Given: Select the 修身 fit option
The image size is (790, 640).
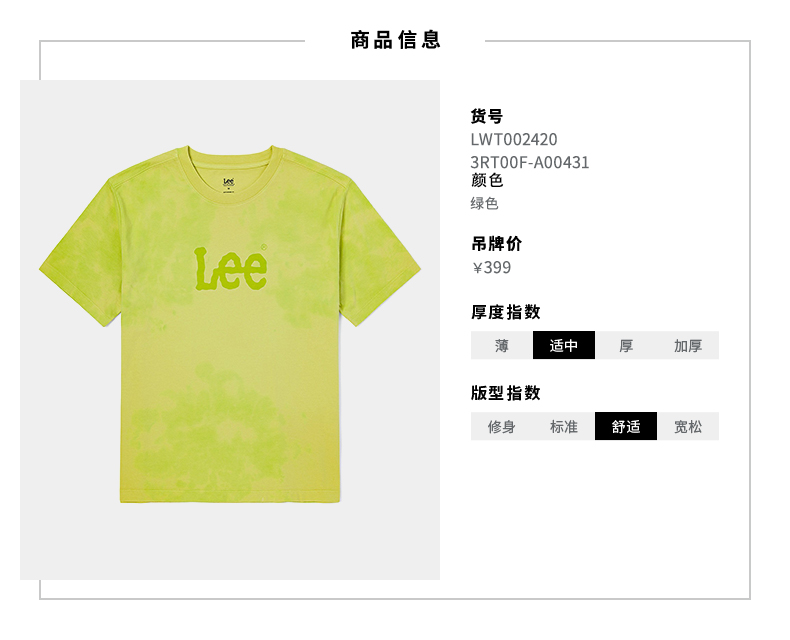Looking at the screenshot, I should tap(501, 426).
